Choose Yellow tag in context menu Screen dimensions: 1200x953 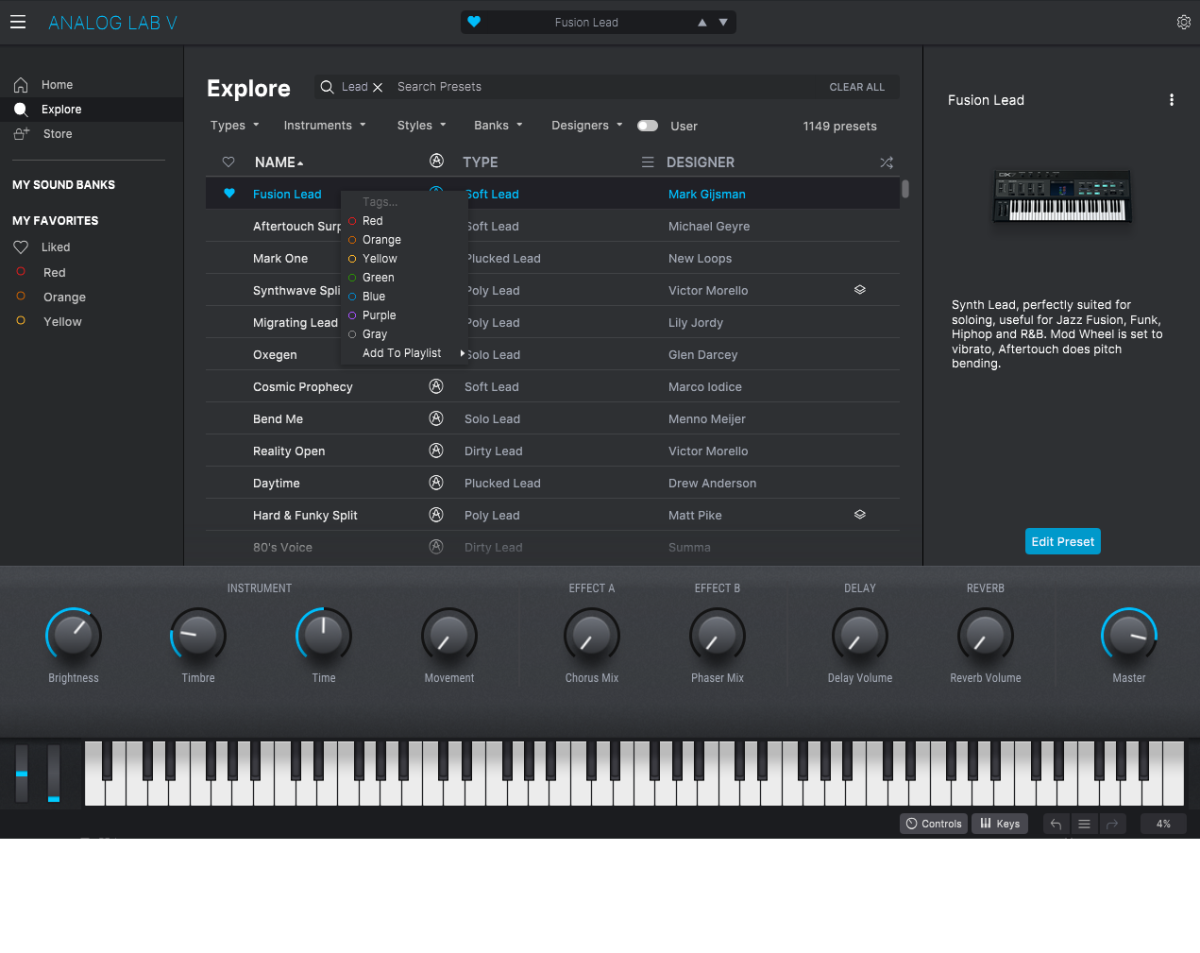(x=404, y=259)
